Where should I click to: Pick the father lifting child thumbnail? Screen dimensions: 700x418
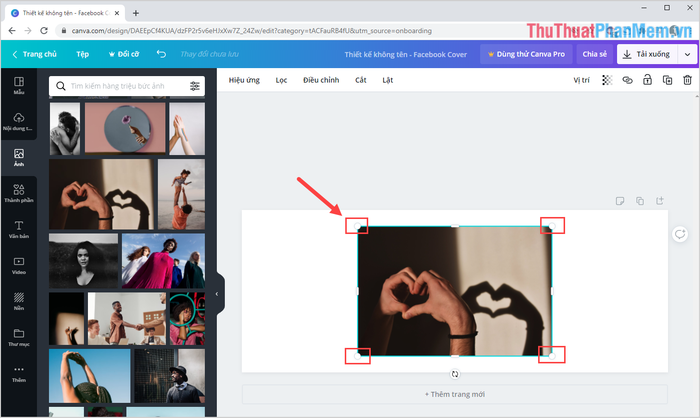pos(182,194)
